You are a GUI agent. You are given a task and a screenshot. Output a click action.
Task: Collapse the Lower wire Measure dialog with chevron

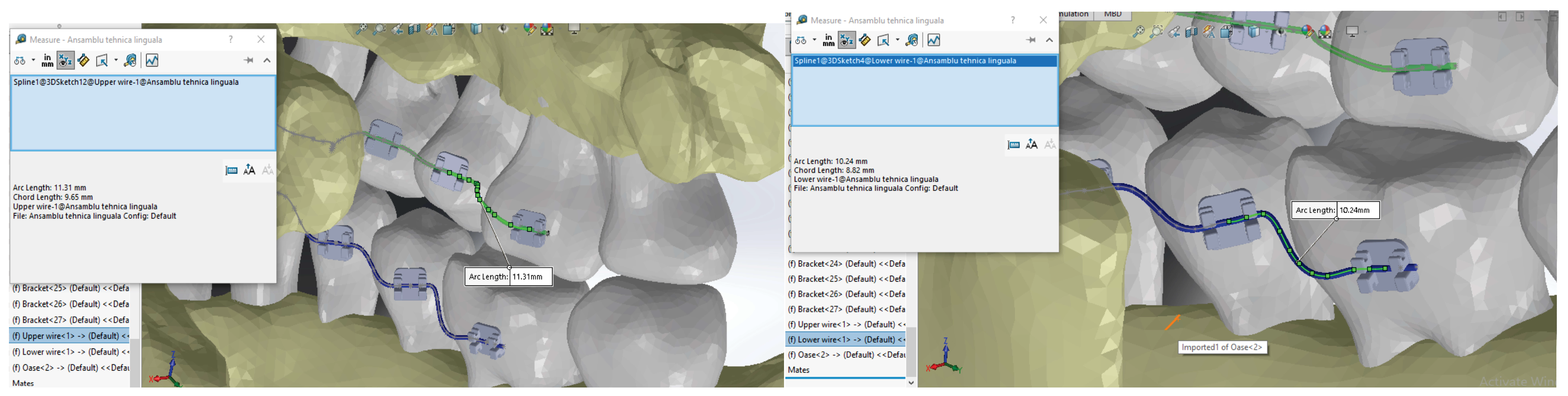[1050, 40]
